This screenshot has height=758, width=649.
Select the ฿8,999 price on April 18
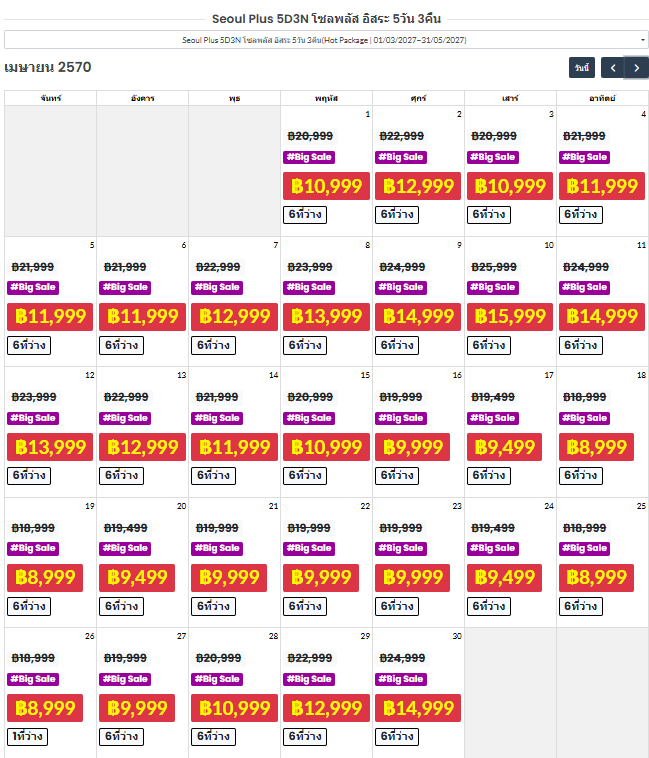[596, 447]
